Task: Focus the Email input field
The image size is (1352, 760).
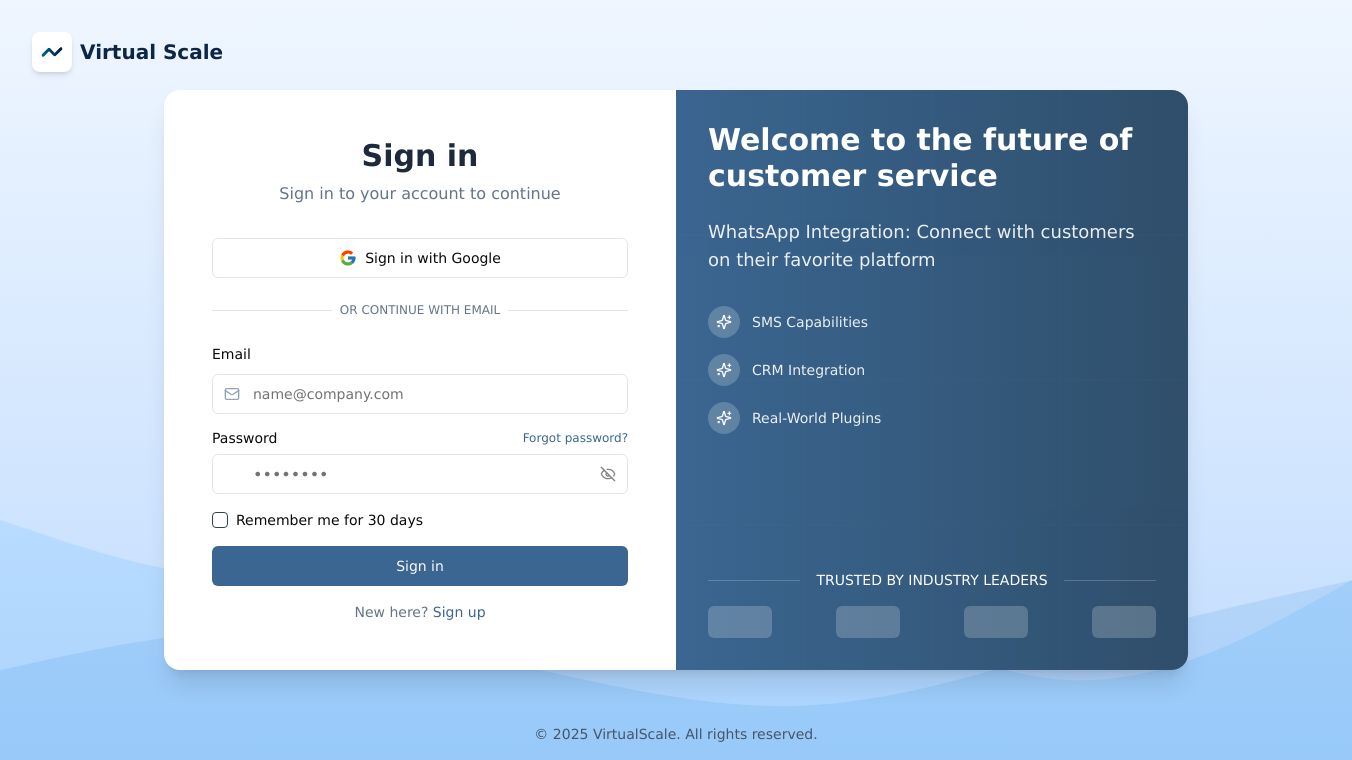Action: tap(430, 394)
